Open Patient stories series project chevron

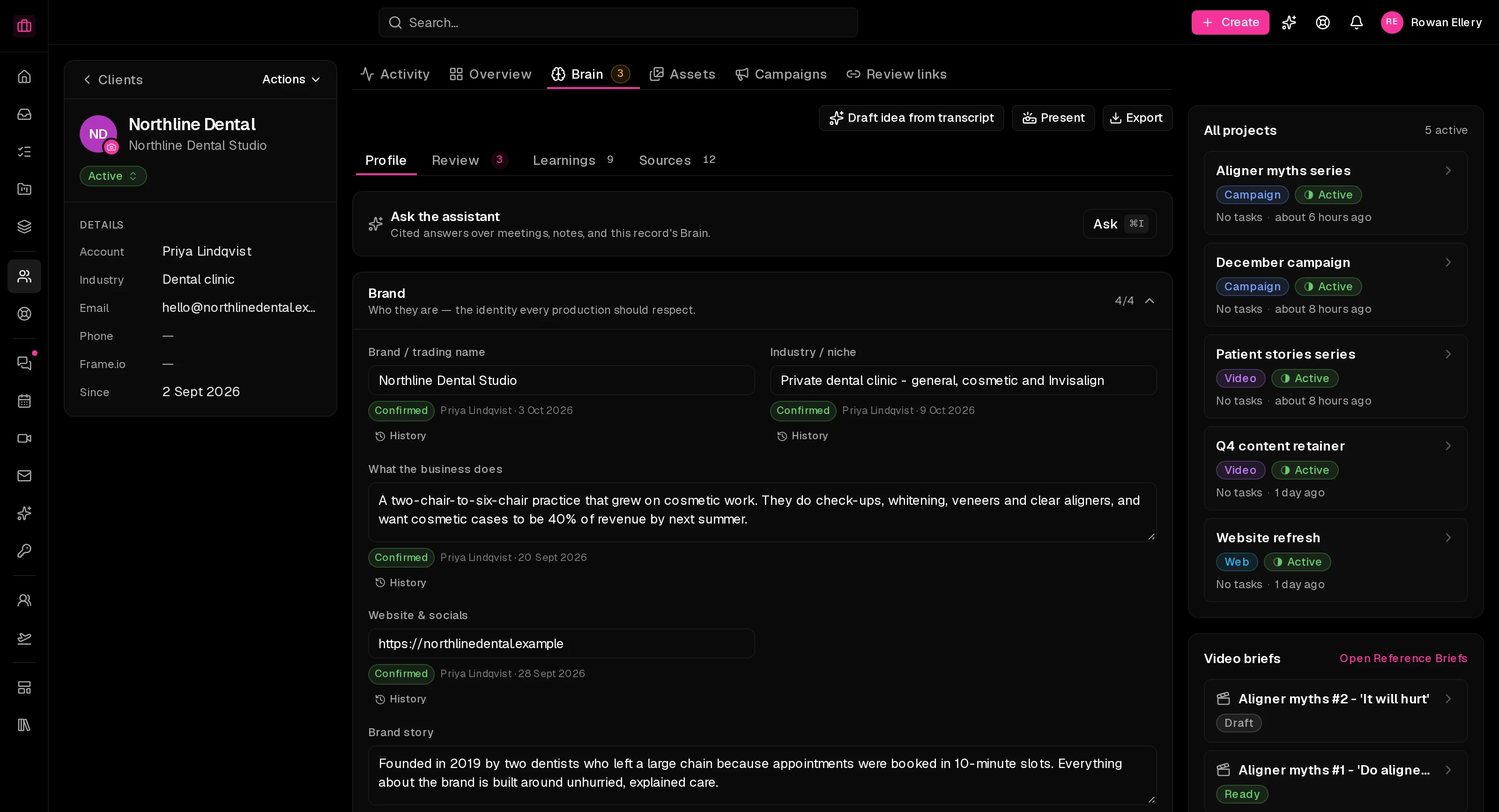(1448, 354)
